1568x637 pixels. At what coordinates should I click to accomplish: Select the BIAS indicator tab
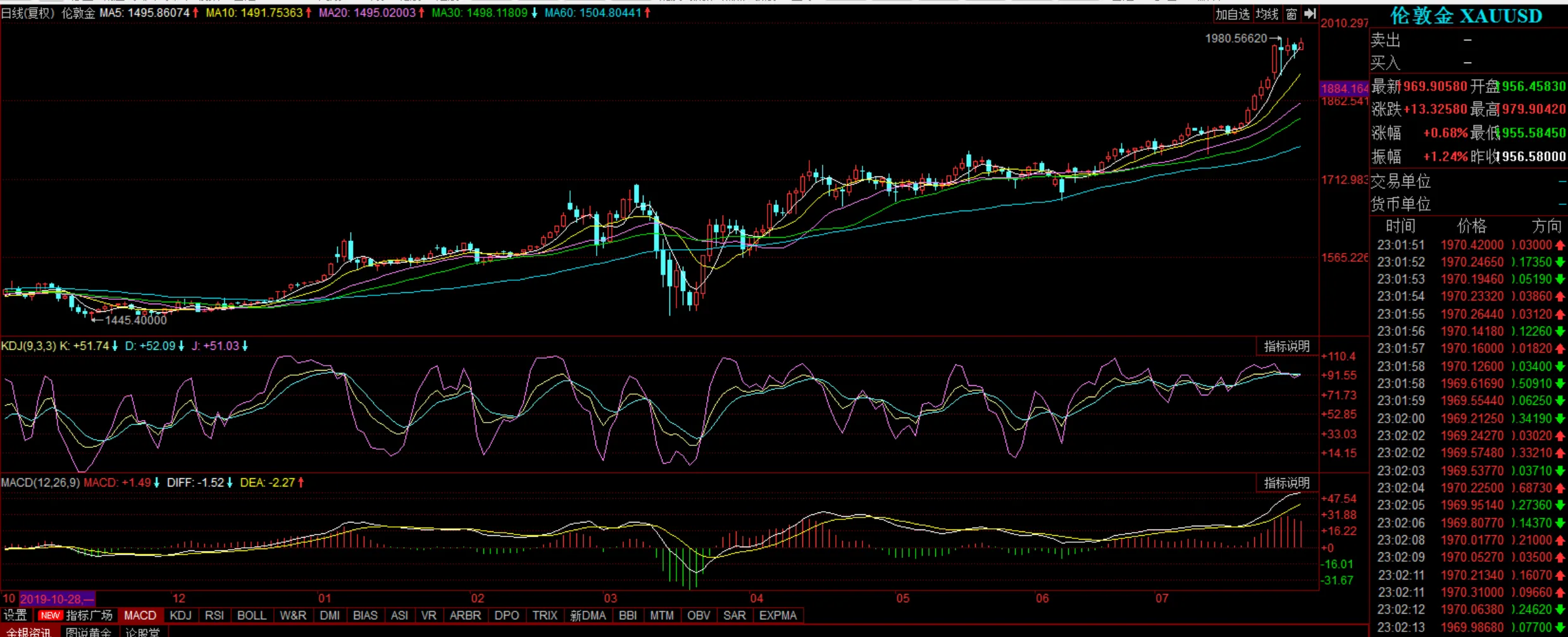[x=365, y=615]
